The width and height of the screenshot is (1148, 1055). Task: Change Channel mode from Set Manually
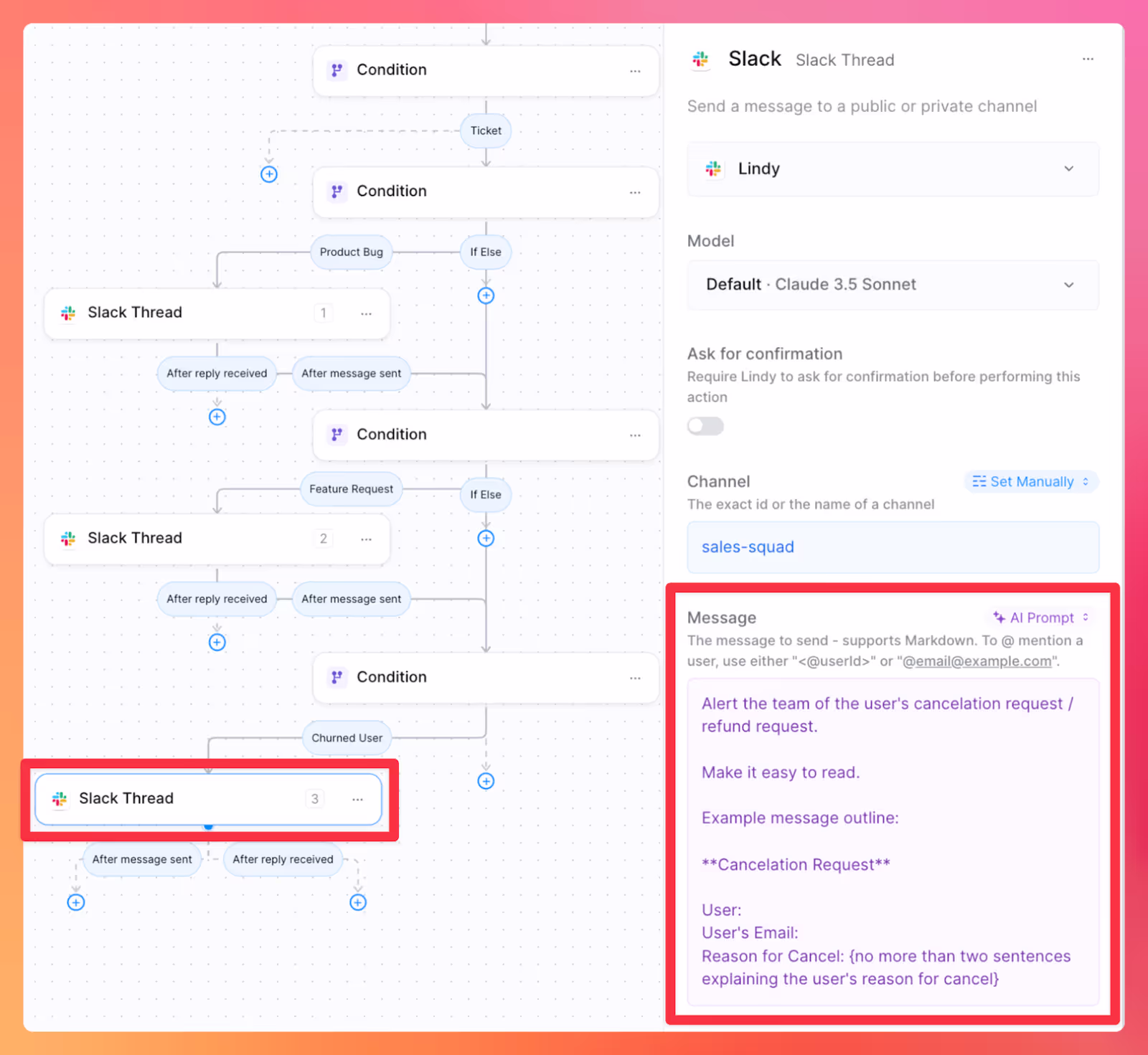pos(1031,481)
